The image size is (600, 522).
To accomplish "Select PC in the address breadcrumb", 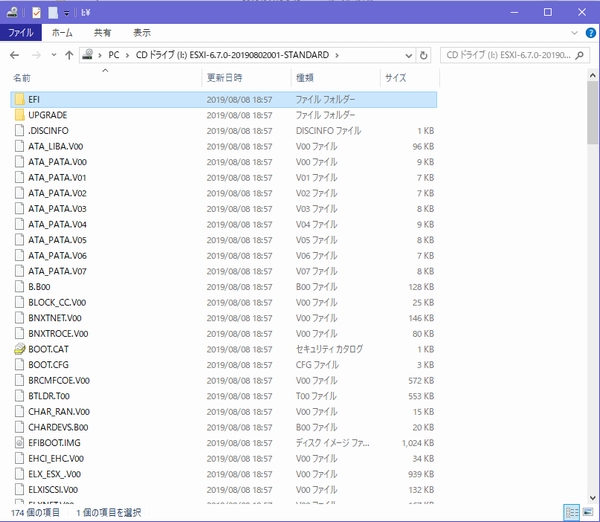I will (114, 55).
